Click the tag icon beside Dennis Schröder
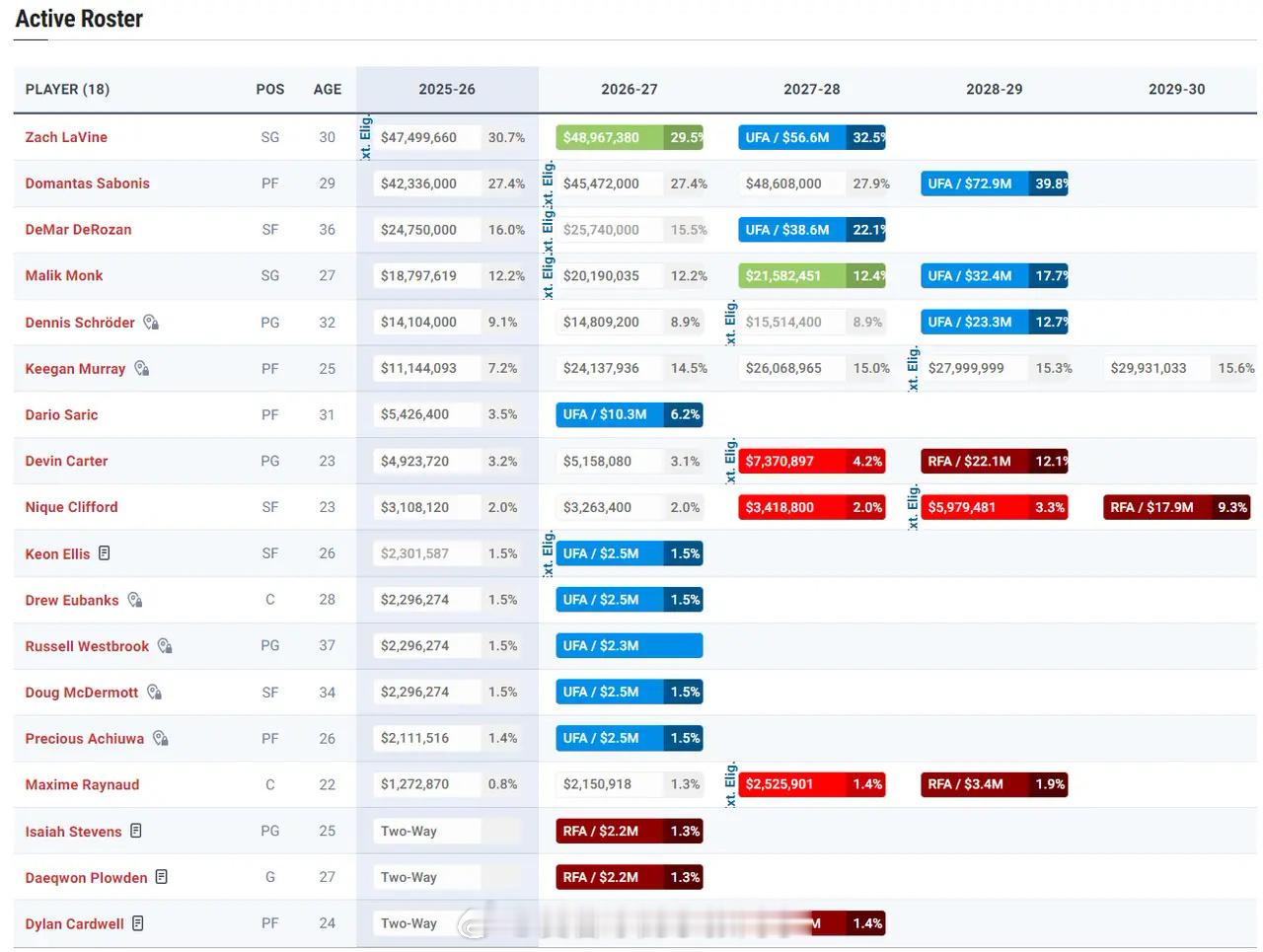 pos(151,322)
